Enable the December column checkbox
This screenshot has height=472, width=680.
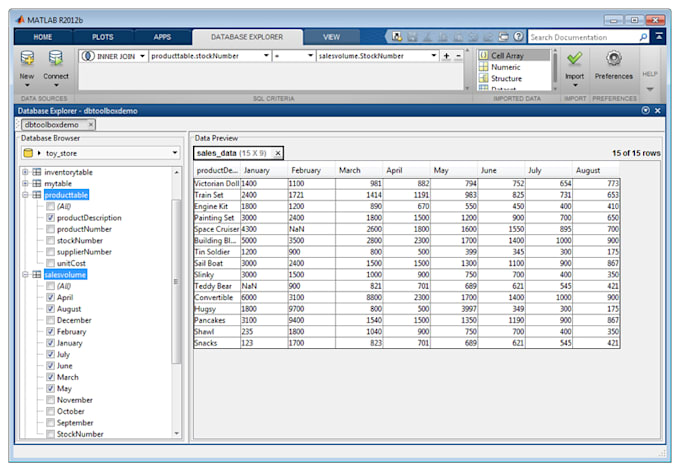click(50, 320)
